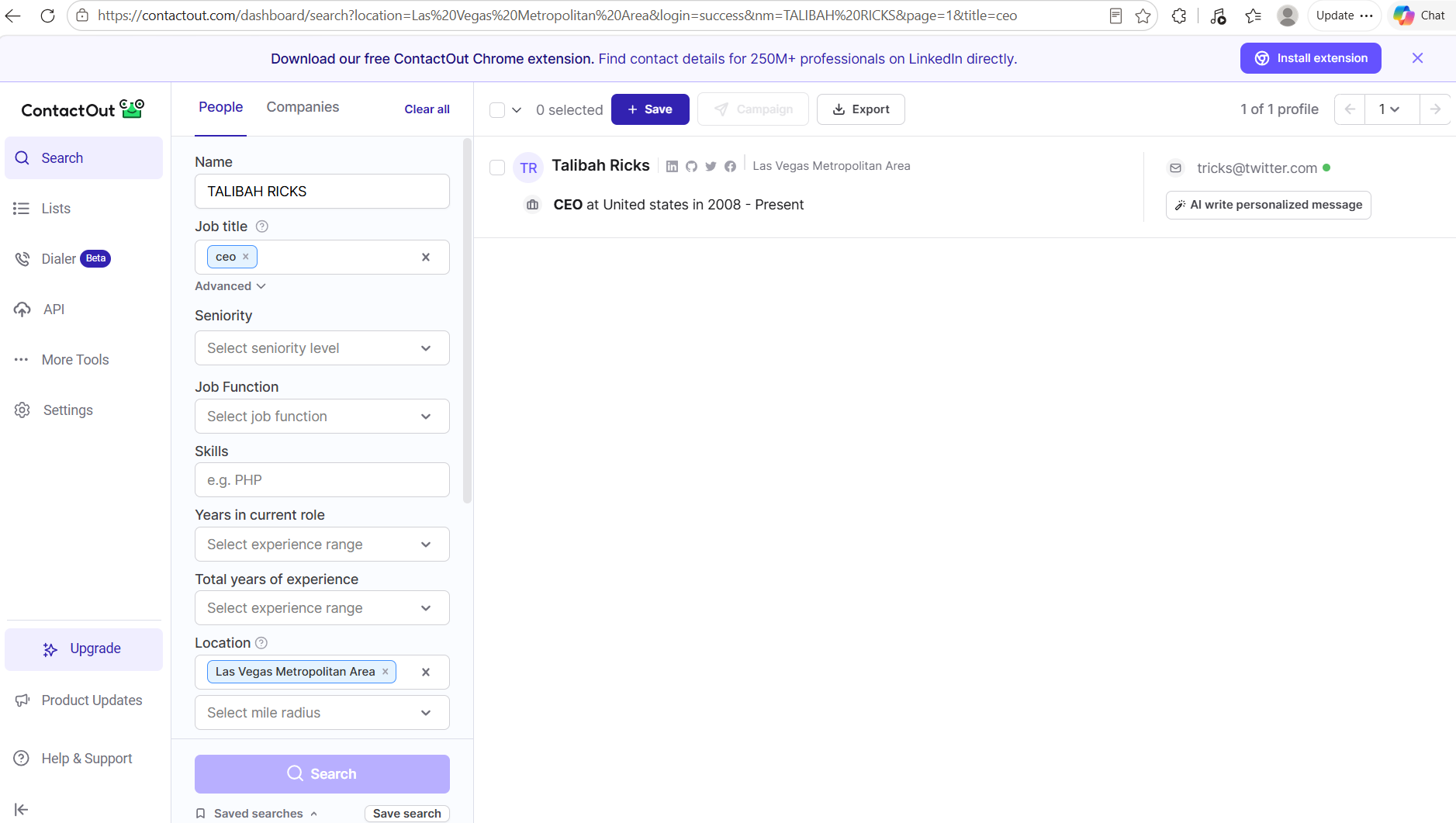1456x823 pixels.
Task: Open the page number dropdown
Action: (x=1392, y=109)
